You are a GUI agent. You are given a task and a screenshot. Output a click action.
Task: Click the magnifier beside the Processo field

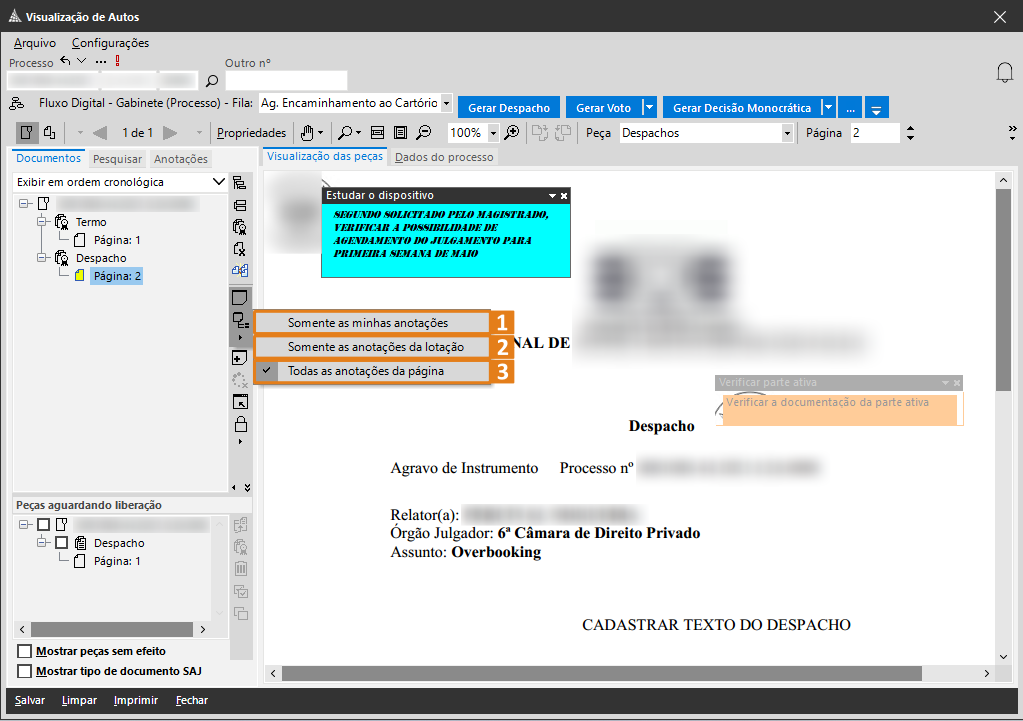[x=211, y=81]
